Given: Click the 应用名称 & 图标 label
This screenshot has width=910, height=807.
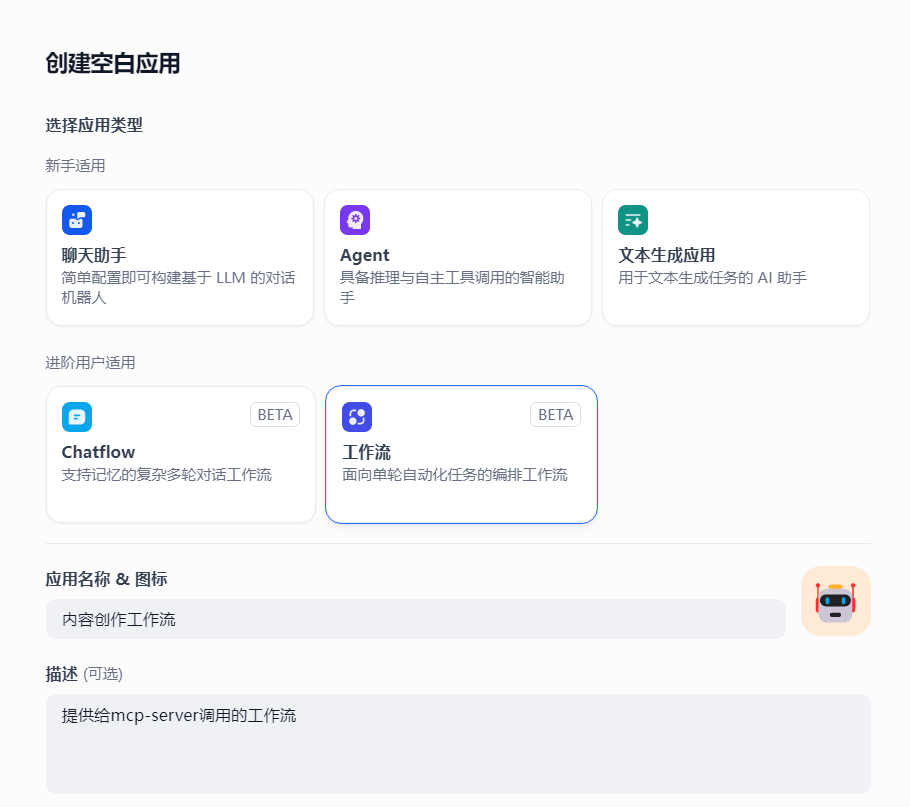Looking at the screenshot, I should 106,579.
